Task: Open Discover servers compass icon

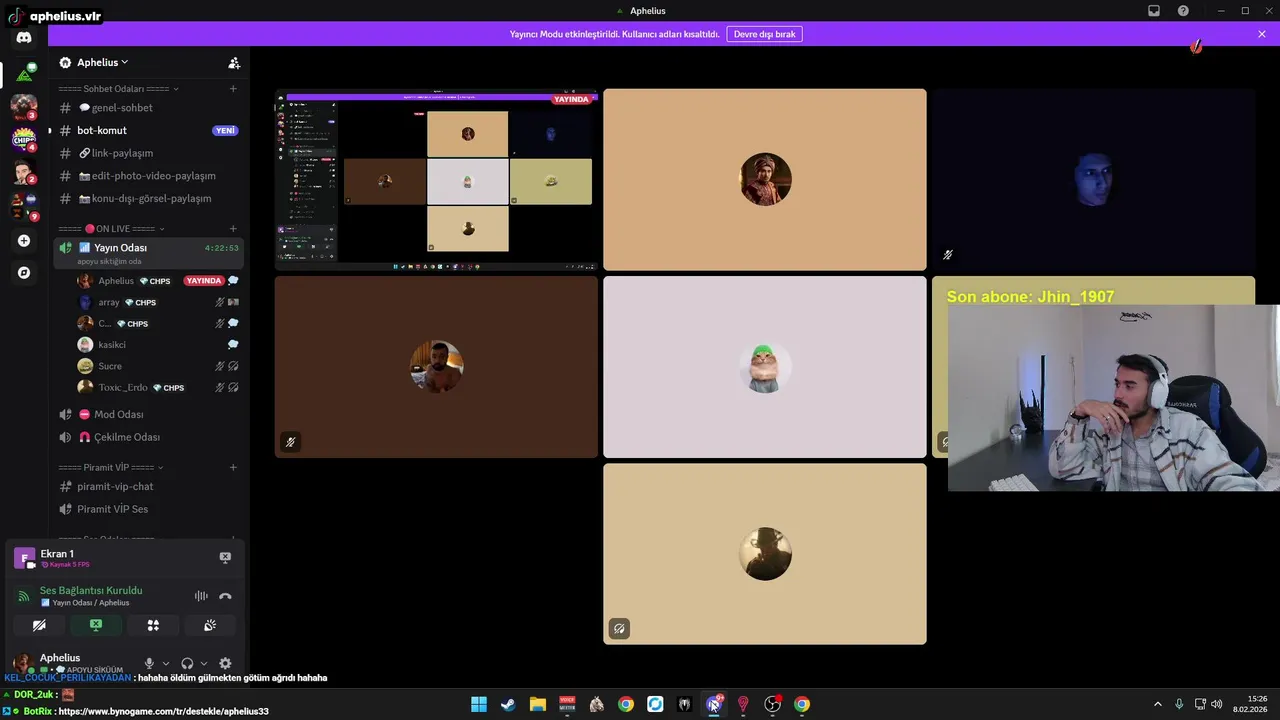Action: pos(24,272)
